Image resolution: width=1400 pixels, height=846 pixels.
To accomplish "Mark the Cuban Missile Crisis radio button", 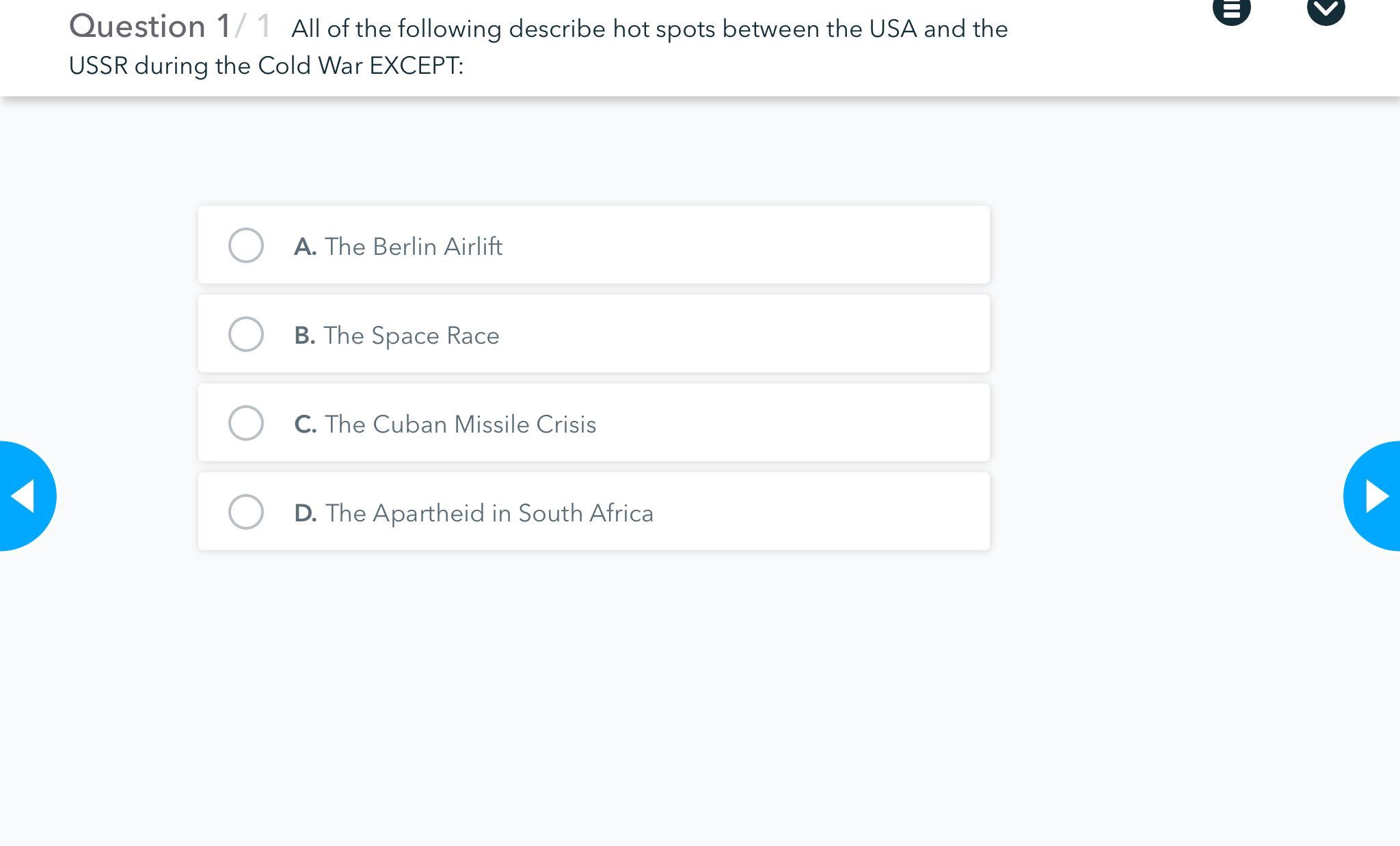I will [246, 423].
